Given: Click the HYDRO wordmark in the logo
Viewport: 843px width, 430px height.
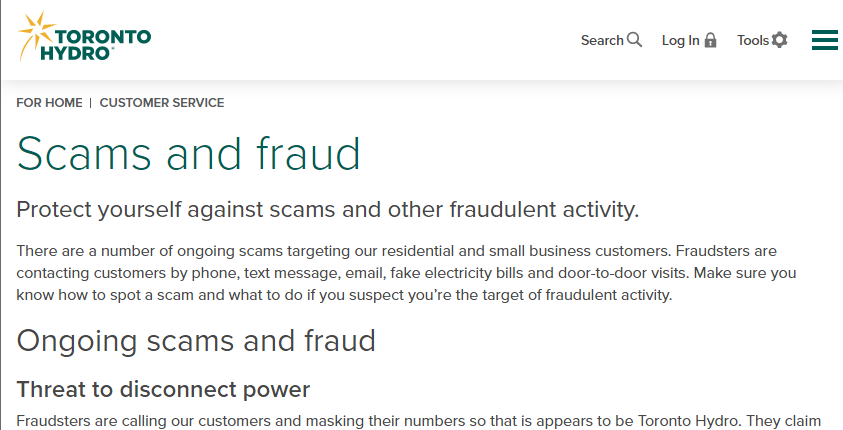Looking at the screenshot, I should pos(76,53).
